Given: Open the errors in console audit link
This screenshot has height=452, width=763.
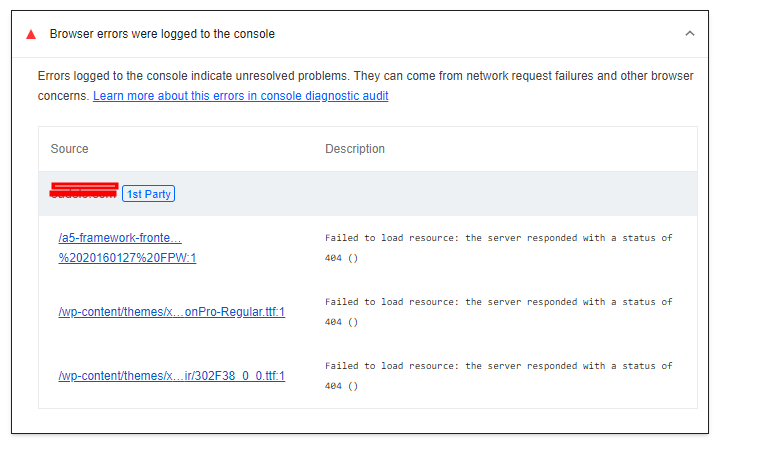Looking at the screenshot, I should pyautogui.click(x=240, y=96).
